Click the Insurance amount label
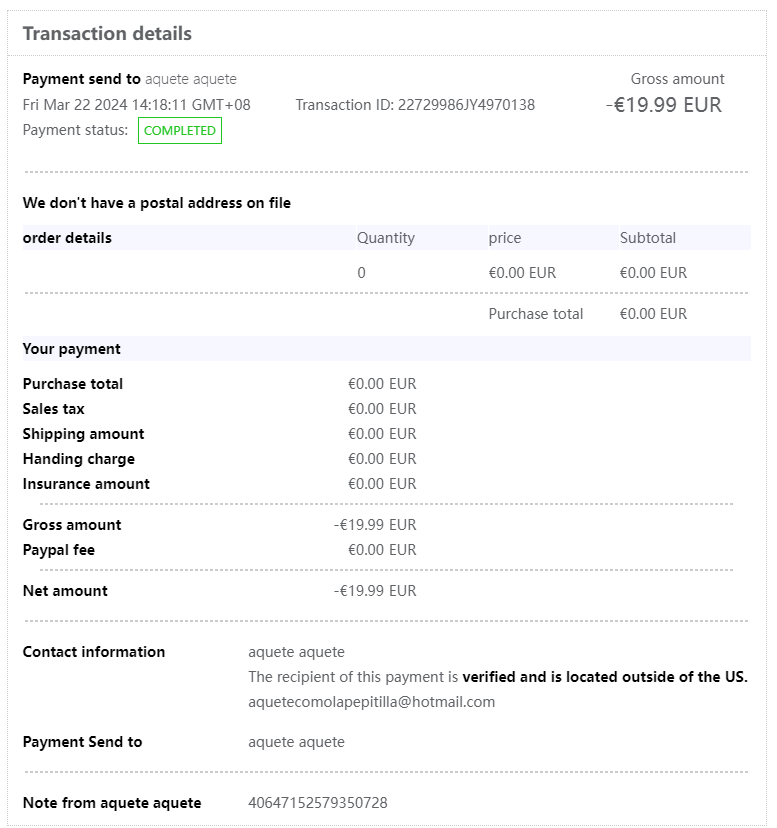Screen dimensions: 777x828 pos(86,484)
